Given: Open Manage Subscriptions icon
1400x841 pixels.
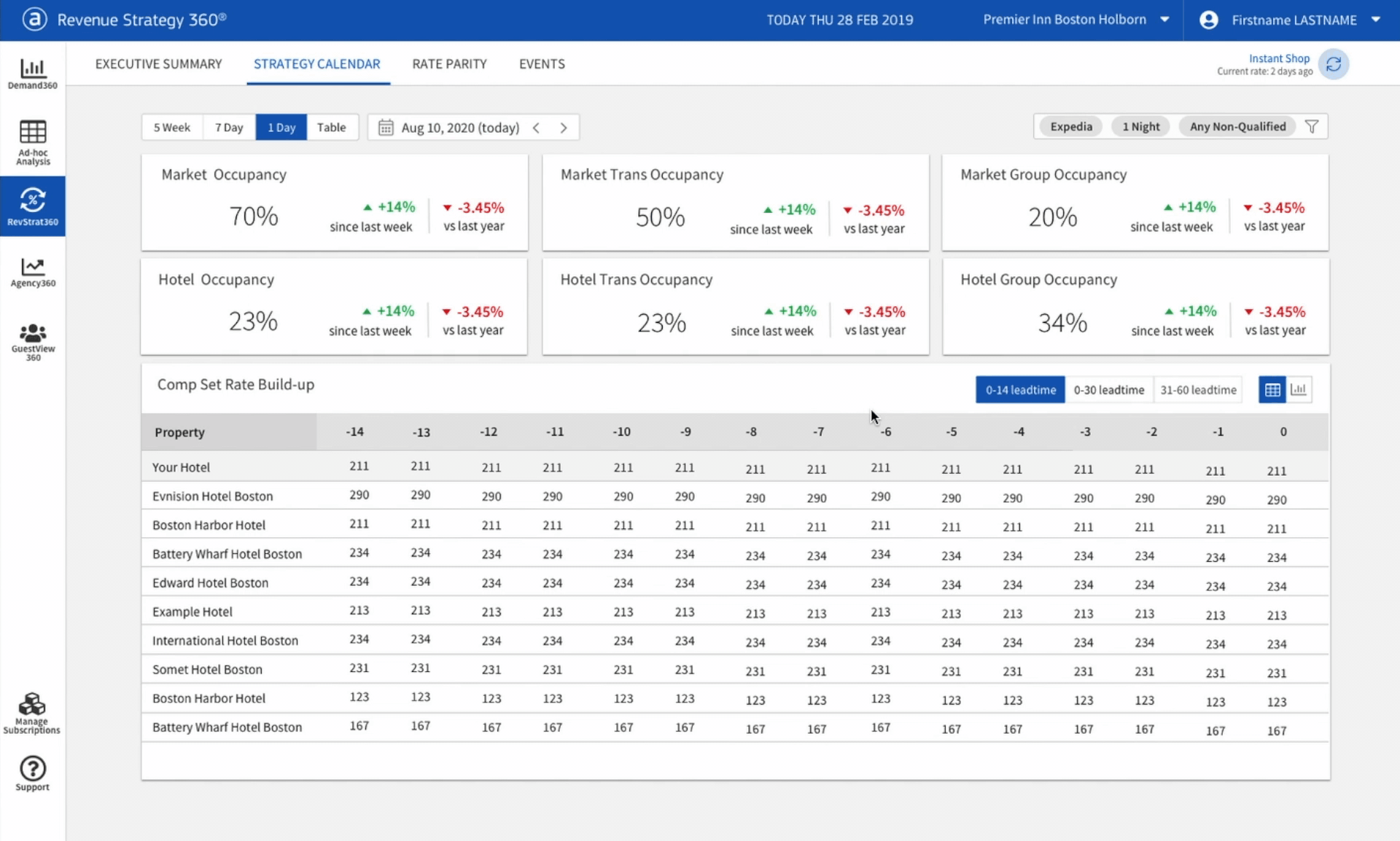Looking at the screenshot, I should point(32,705).
